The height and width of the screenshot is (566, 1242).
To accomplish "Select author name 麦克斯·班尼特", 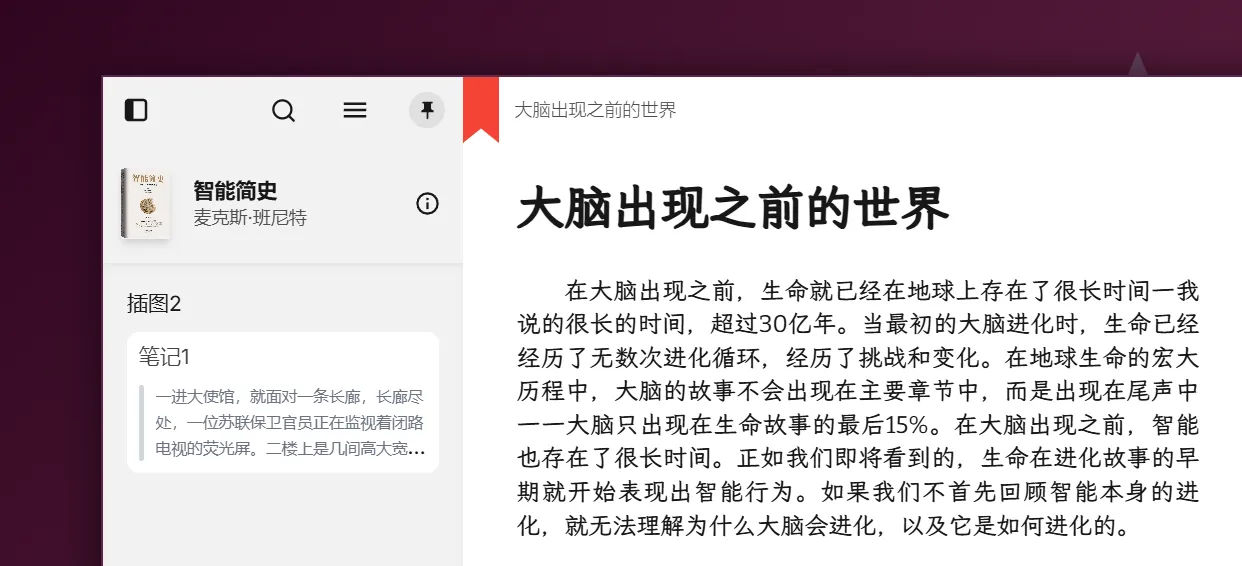I will pyautogui.click(x=250, y=217).
